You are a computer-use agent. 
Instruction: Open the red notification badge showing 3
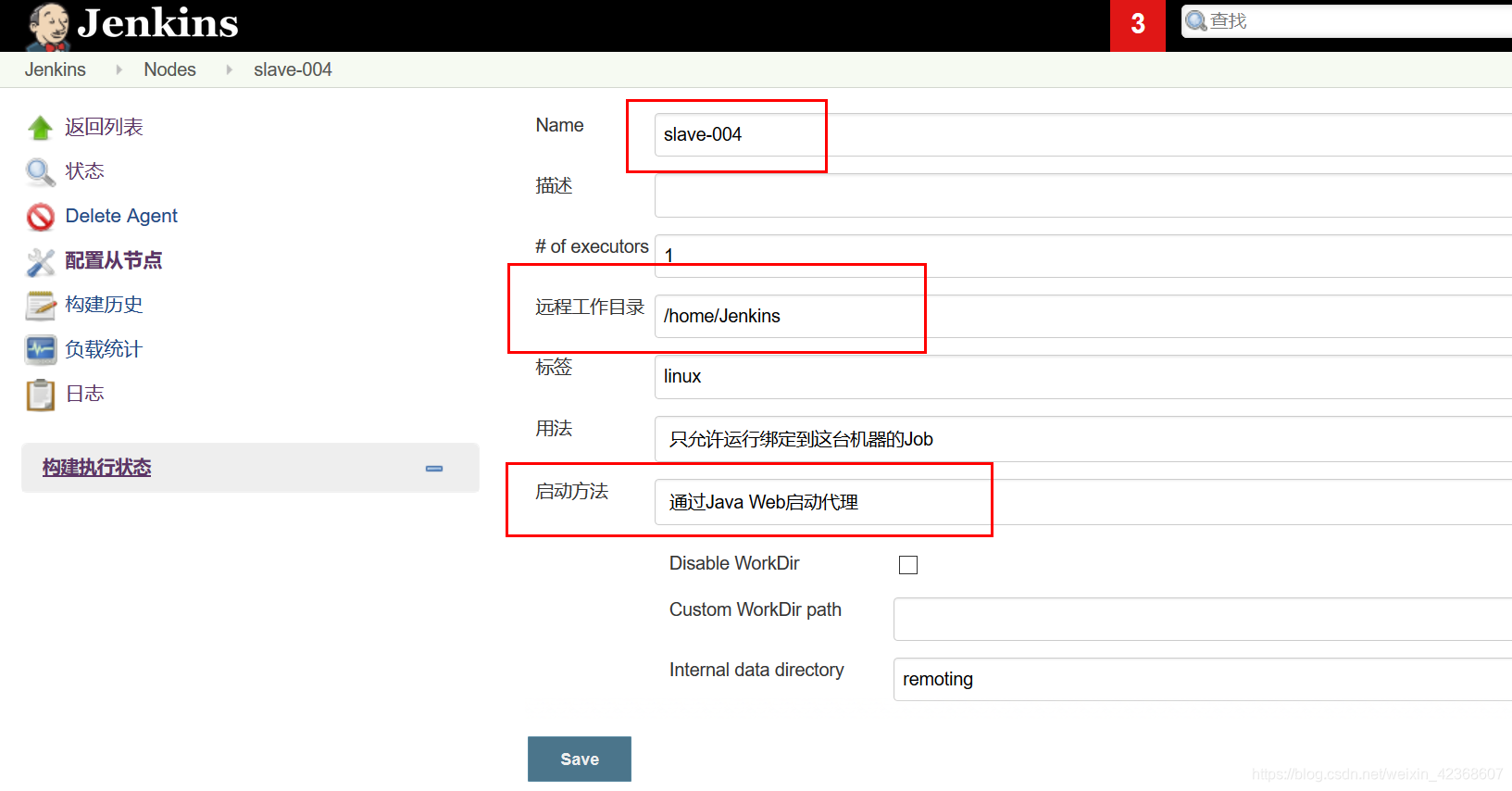(1138, 25)
